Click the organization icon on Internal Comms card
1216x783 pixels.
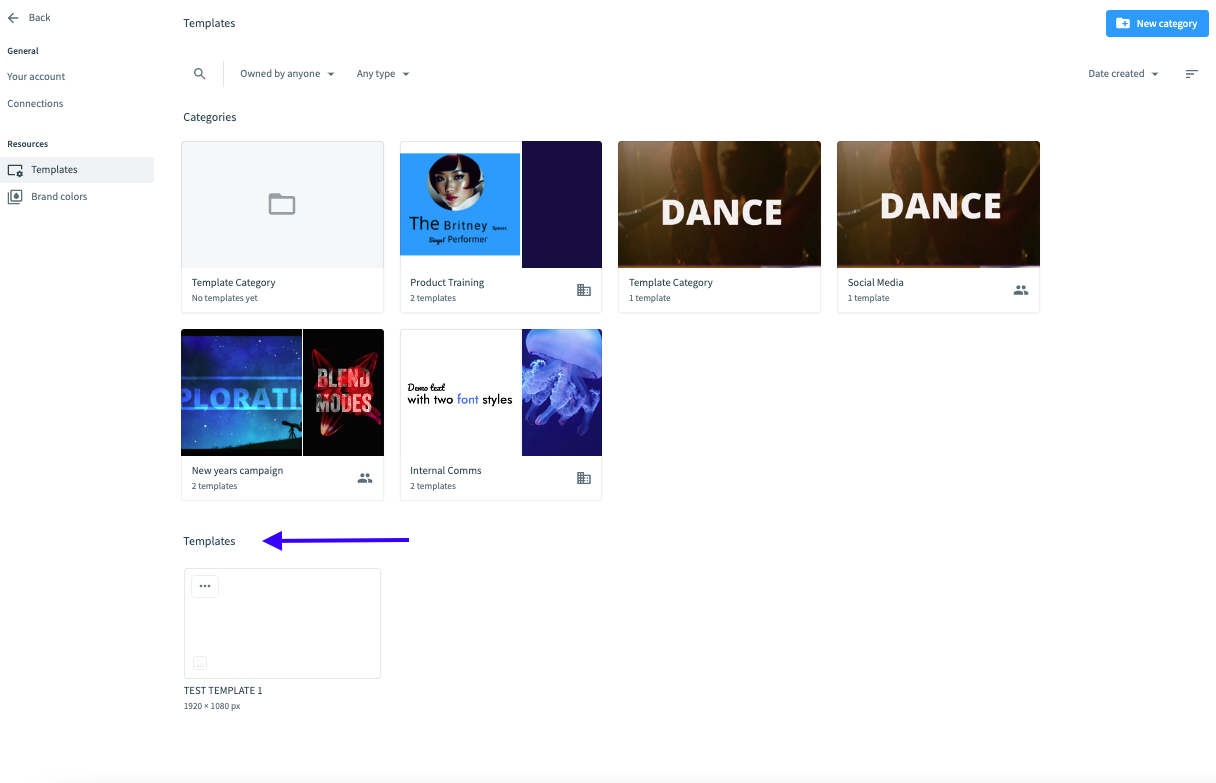[584, 478]
